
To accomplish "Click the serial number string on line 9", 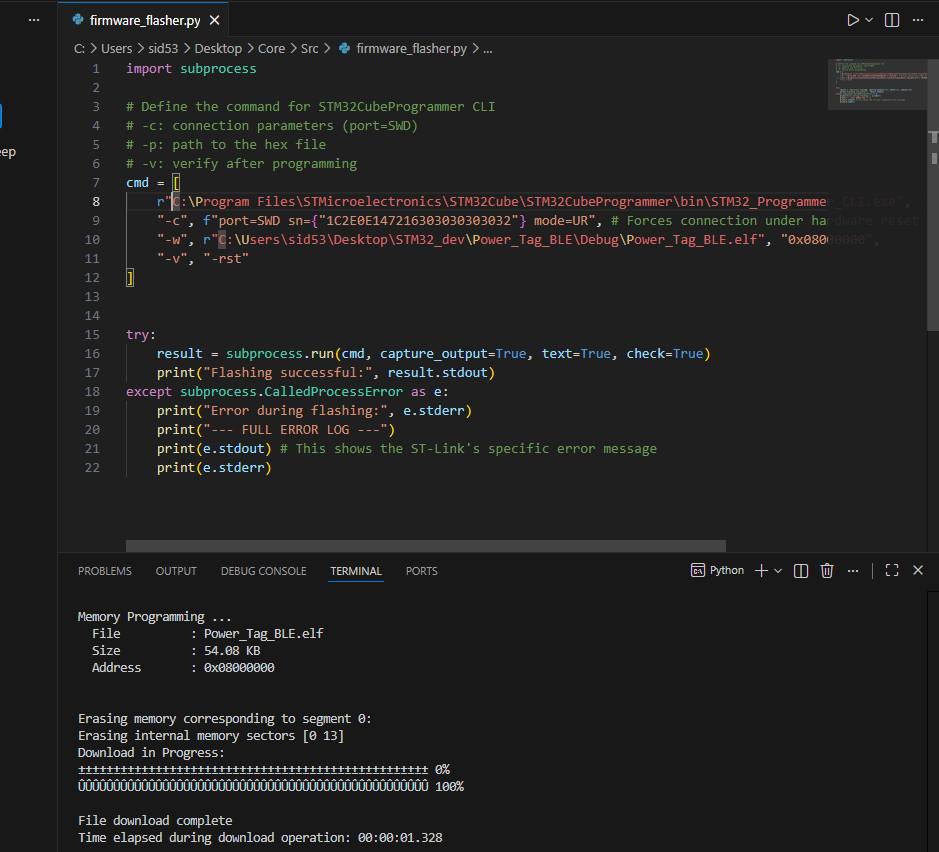I will click(418, 221).
